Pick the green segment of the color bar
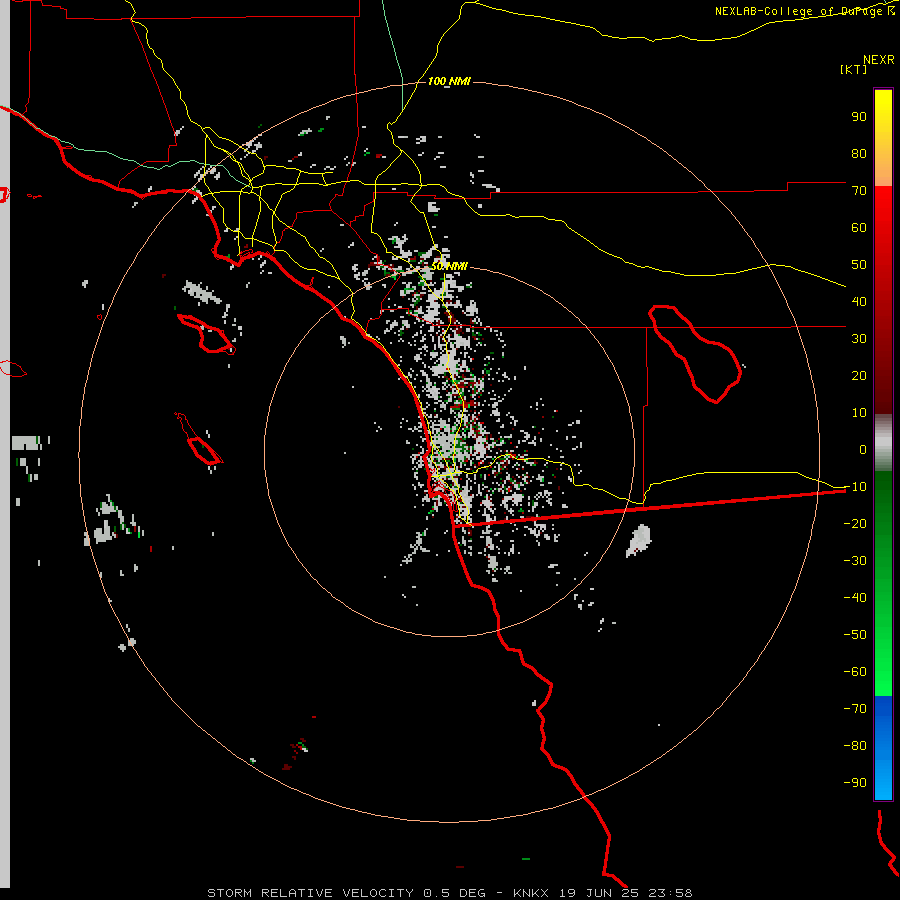Viewport: 900px width, 900px height. click(883, 584)
